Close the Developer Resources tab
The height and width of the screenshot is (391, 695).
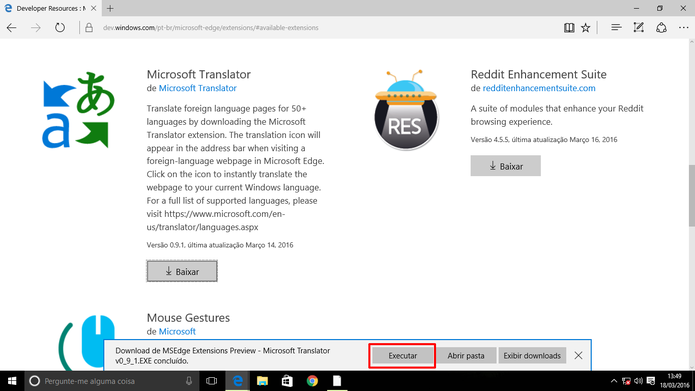coord(94,8)
